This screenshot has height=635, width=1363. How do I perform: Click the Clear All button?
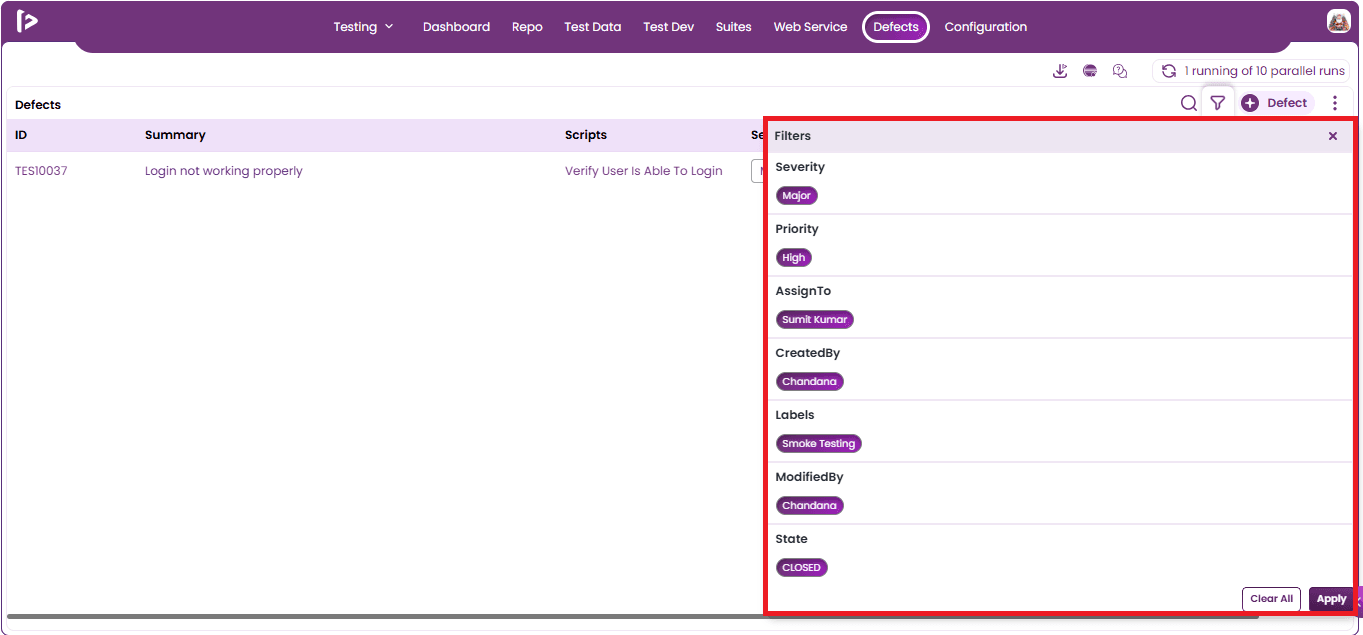1272,599
